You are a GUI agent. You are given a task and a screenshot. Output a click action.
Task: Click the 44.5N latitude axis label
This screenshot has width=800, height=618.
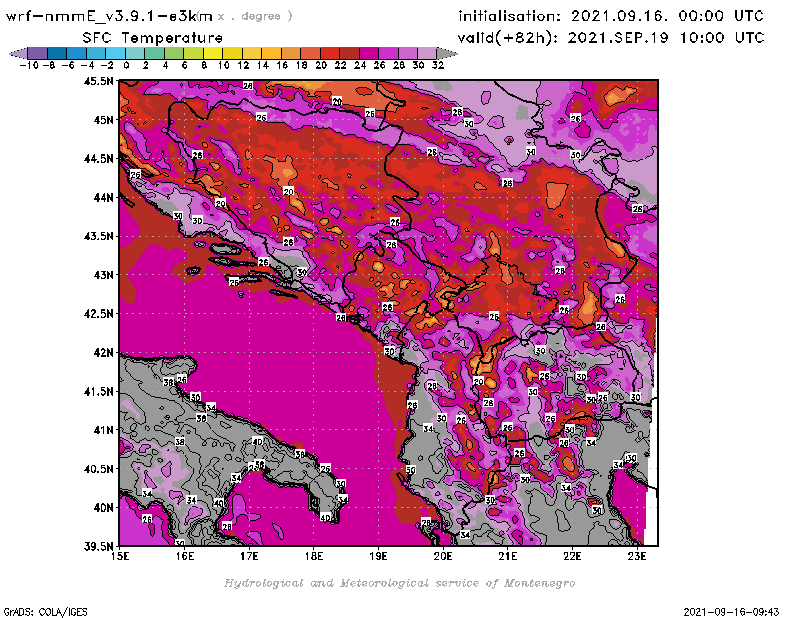click(98, 159)
